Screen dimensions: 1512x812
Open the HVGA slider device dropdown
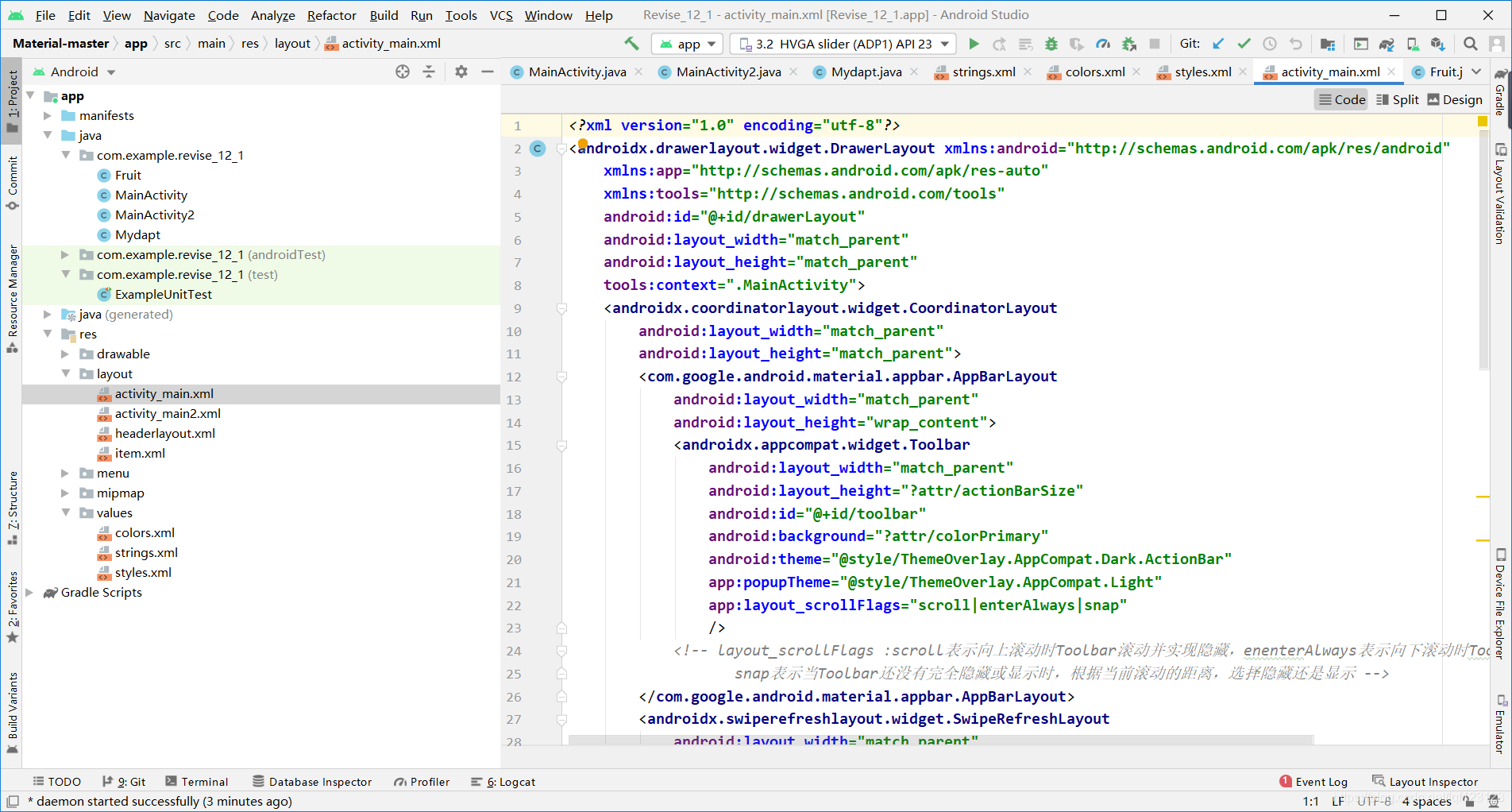tap(843, 44)
